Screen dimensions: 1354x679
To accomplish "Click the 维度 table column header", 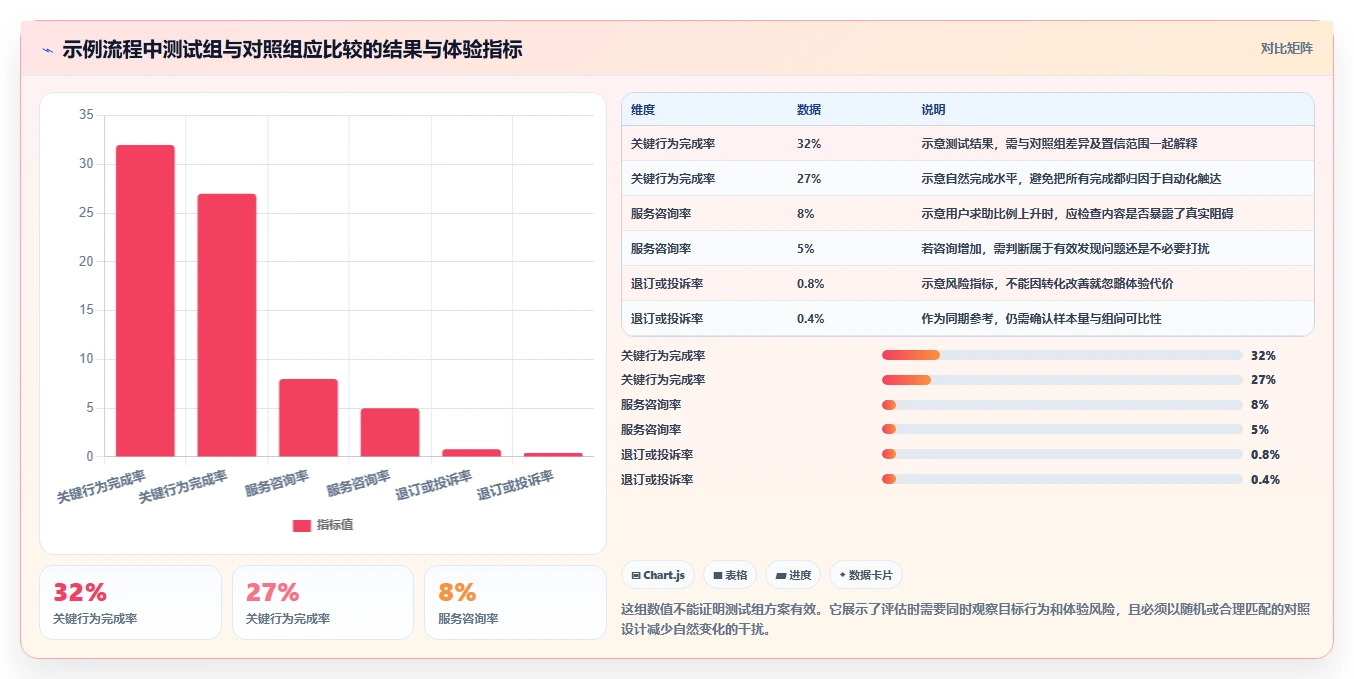I will [643, 110].
